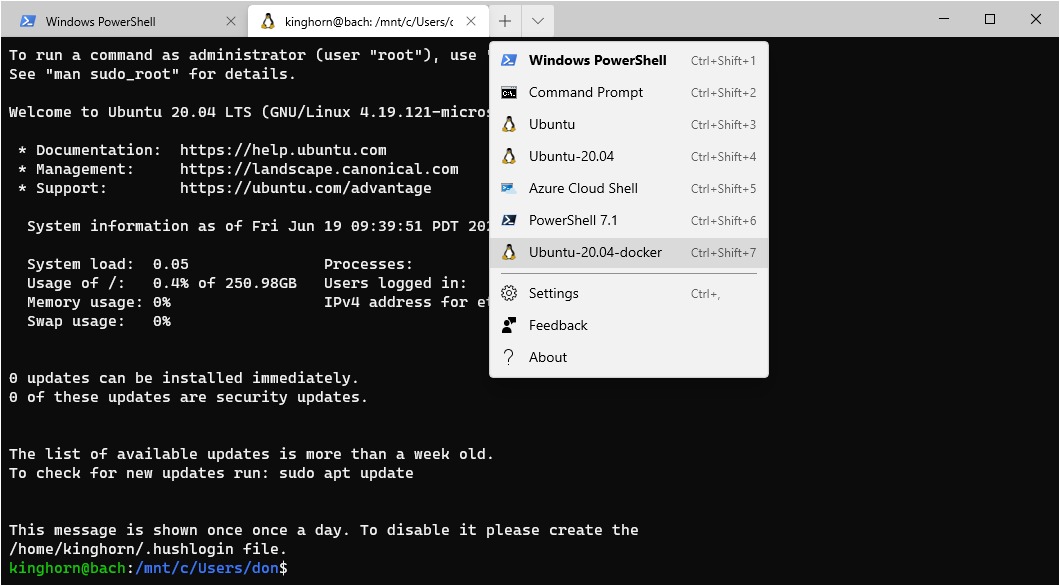Image resolution: width=1060 pixels, height=586 pixels.
Task: Launch Windows PowerShell from the dropdown menu
Action: pyautogui.click(x=597, y=61)
